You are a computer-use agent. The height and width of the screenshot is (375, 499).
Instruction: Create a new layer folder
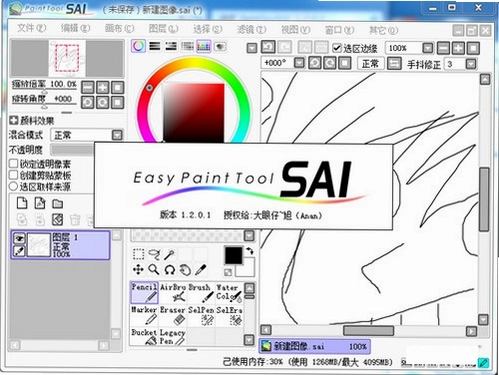coord(58,203)
